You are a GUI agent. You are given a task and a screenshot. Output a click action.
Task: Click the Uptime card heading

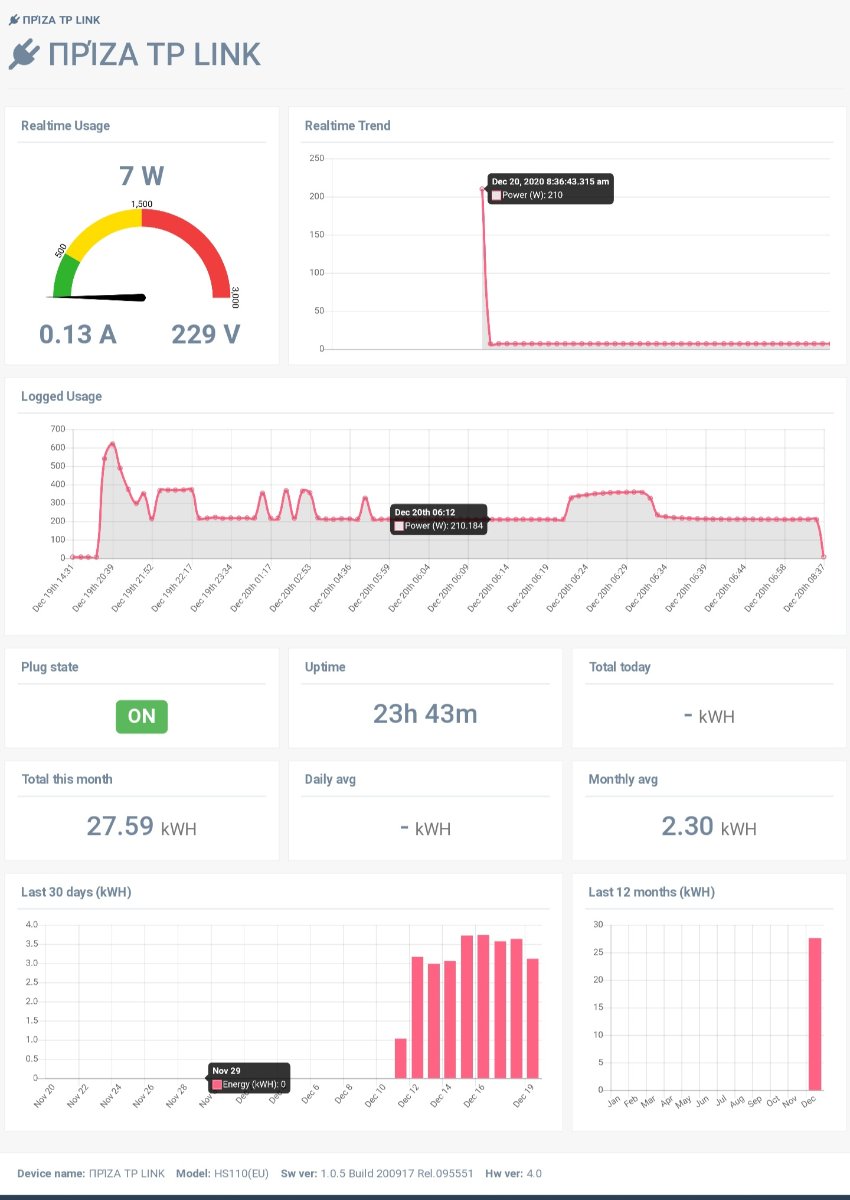click(x=324, y=667)
